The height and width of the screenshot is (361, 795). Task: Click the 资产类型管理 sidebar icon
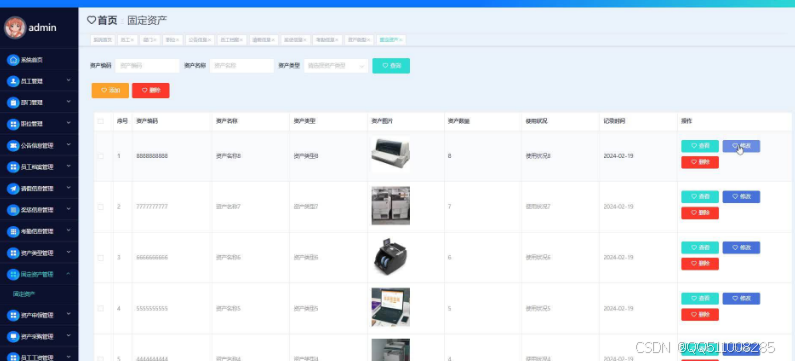tap(13, 253)
